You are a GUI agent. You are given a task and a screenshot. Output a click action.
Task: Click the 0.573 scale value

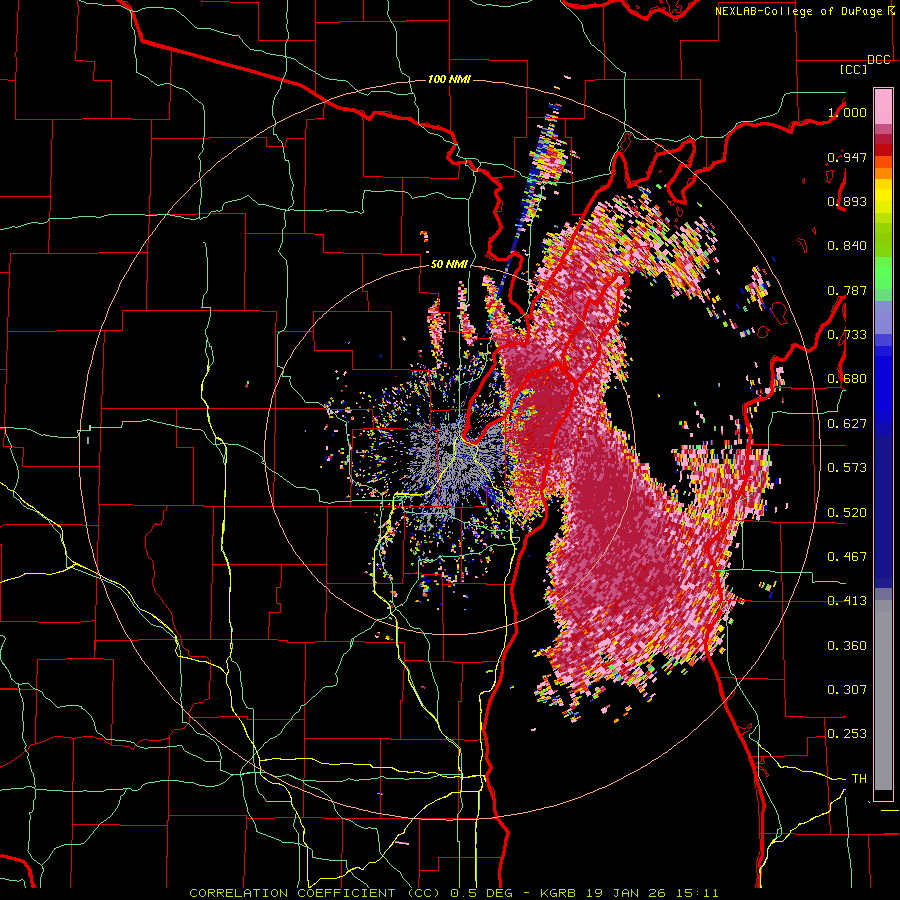point(847,468)
